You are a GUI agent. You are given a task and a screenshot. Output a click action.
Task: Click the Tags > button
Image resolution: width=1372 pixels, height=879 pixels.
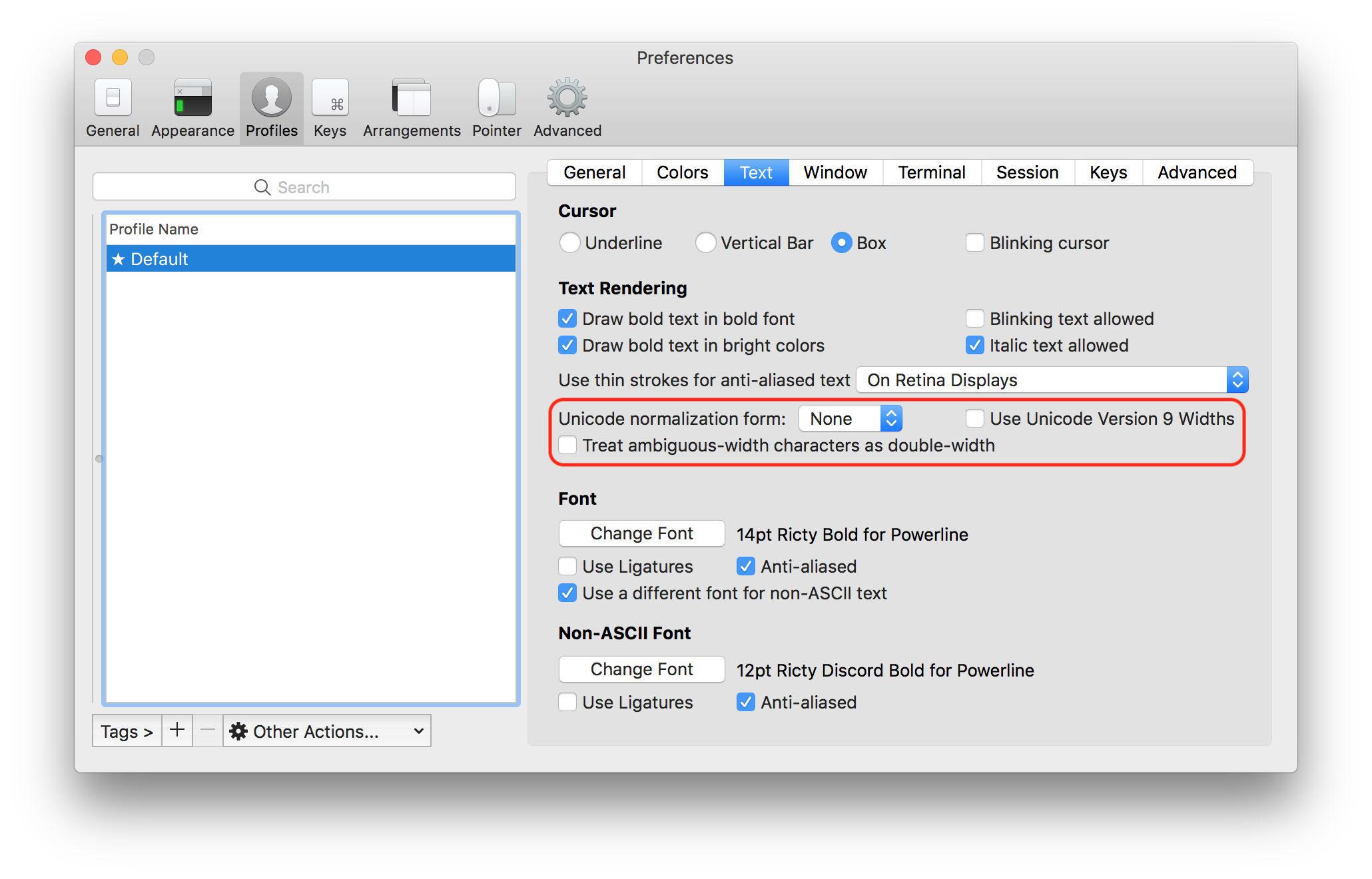(x=127, y=731)
